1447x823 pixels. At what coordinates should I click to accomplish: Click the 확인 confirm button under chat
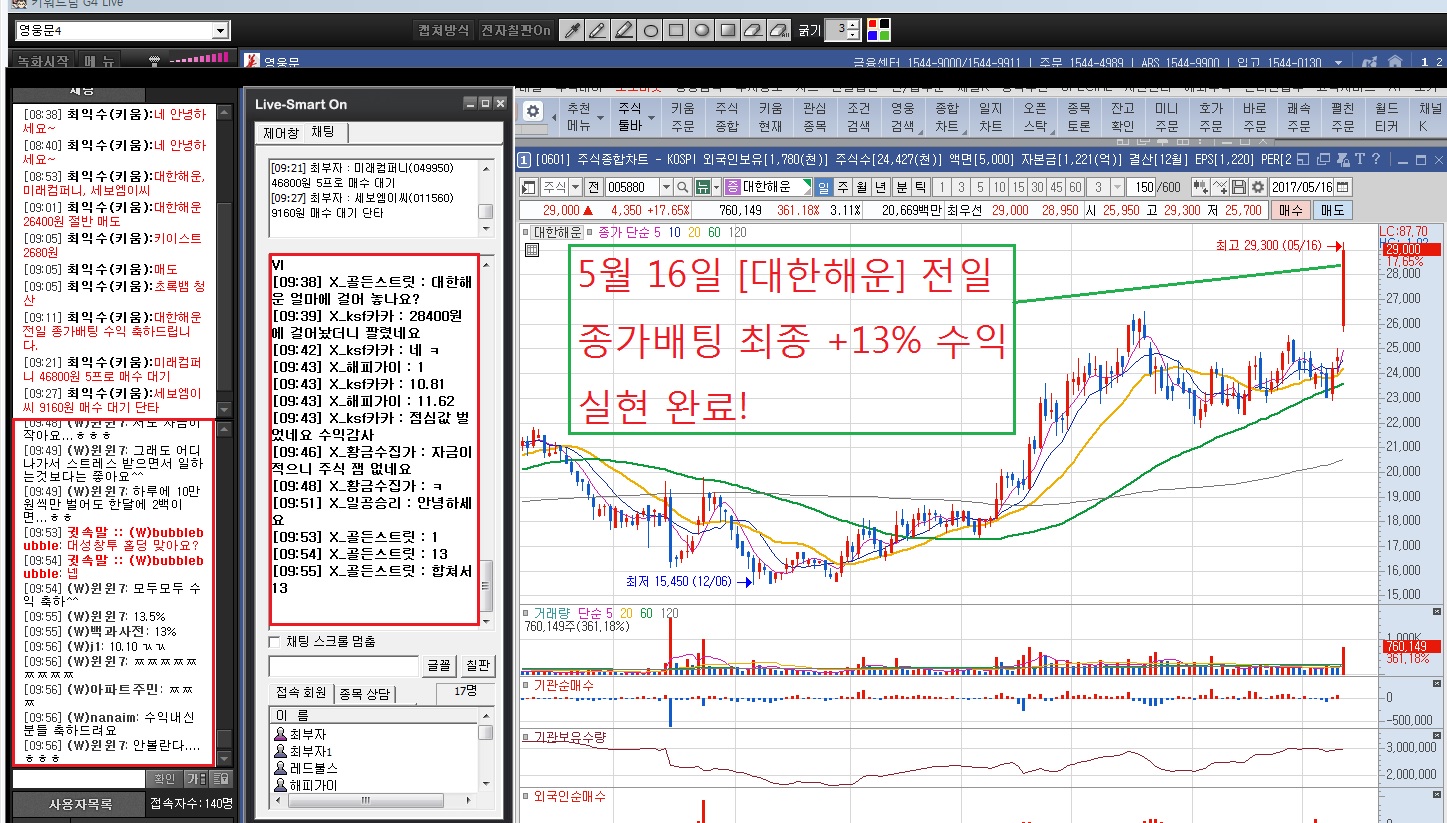[163, 779]
